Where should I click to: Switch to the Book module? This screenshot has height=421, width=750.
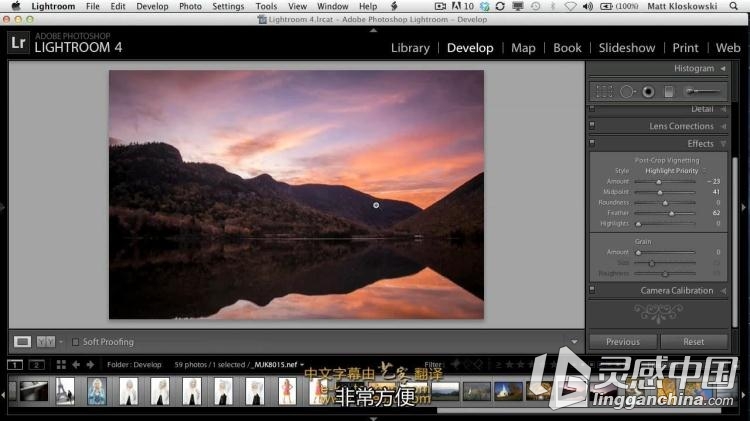coord(567,48)
